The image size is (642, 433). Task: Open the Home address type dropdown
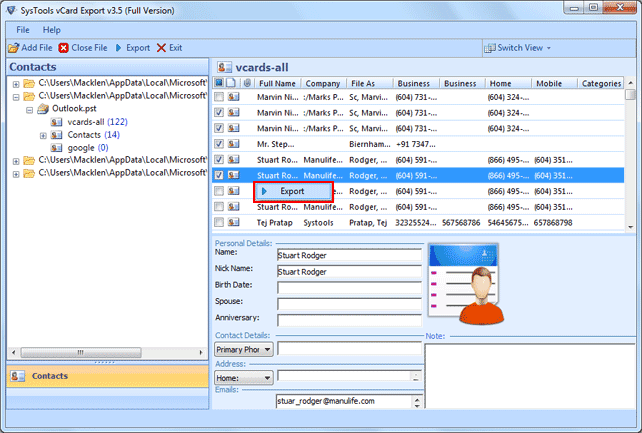[244, 377]
